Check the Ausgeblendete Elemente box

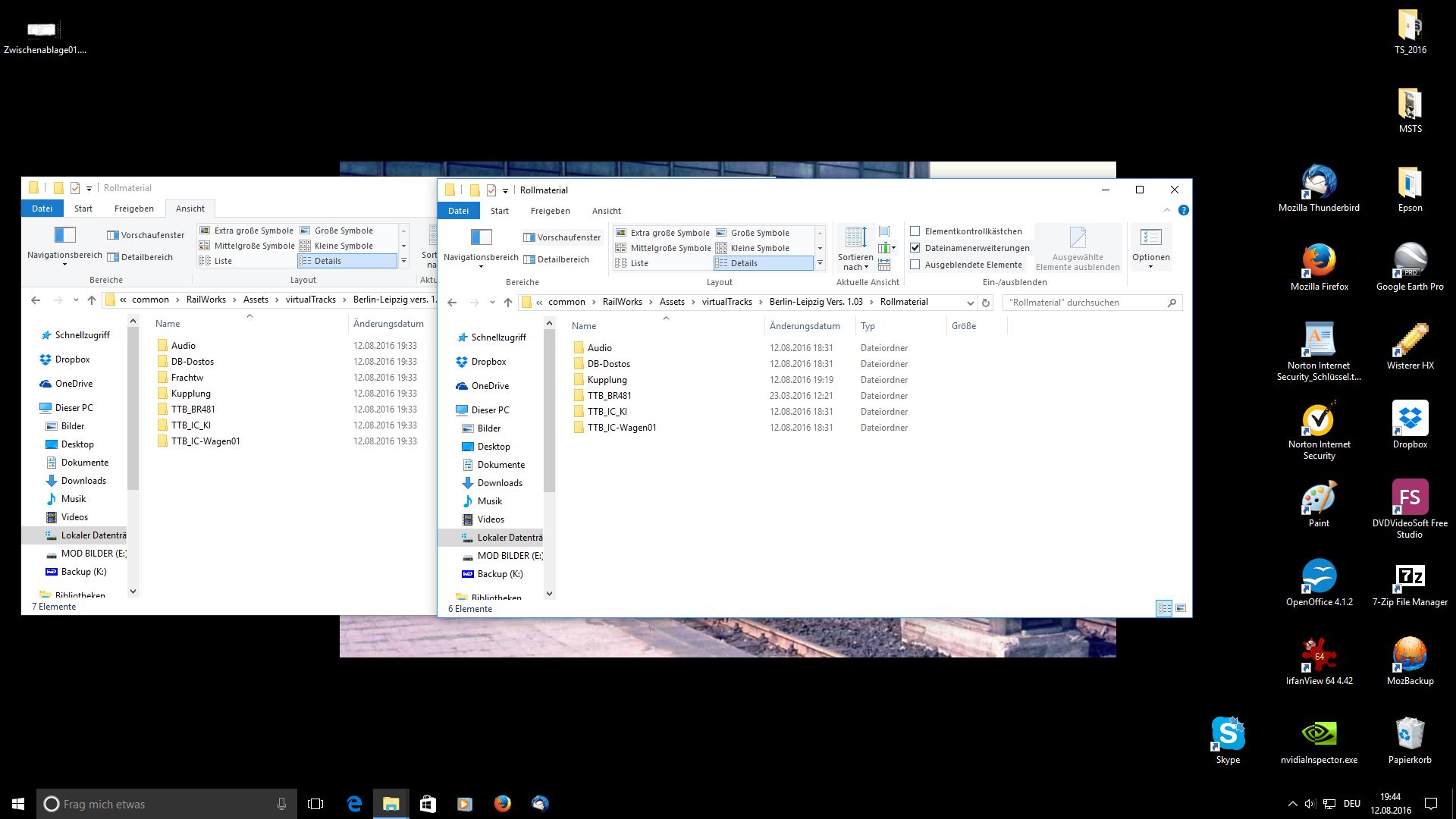click(915, 265)
